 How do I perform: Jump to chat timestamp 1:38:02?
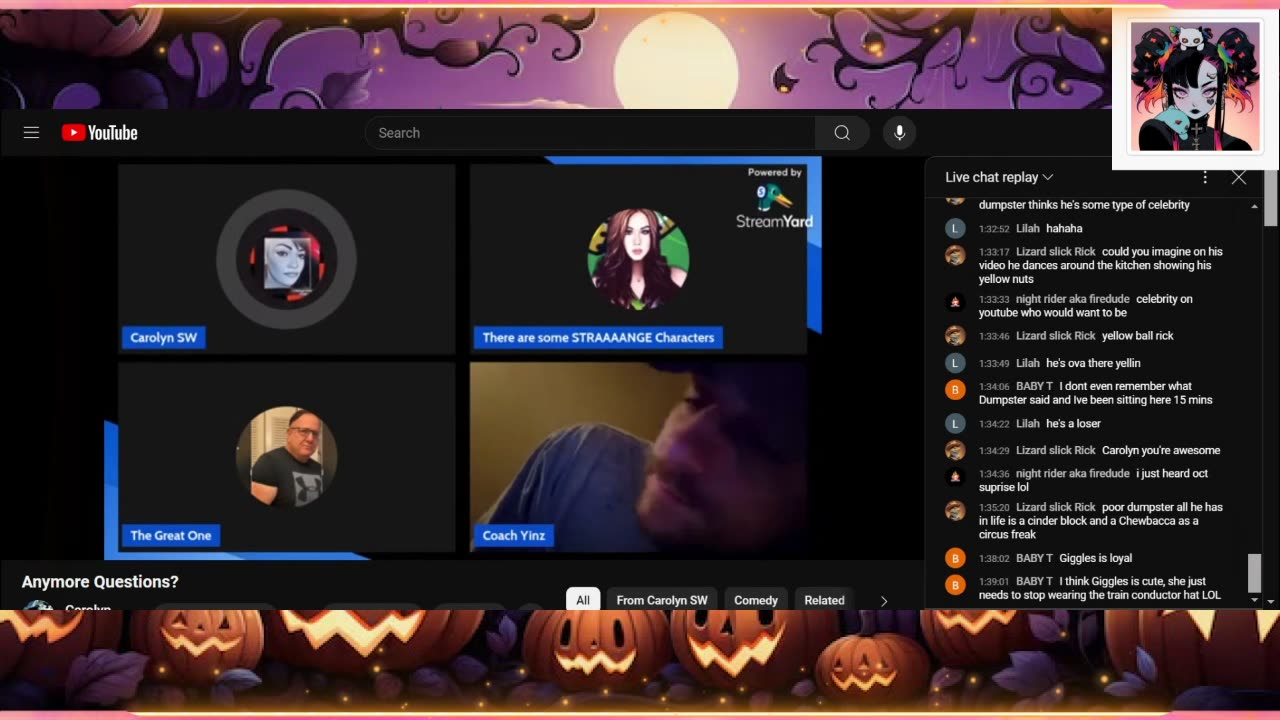pos(994,558)
